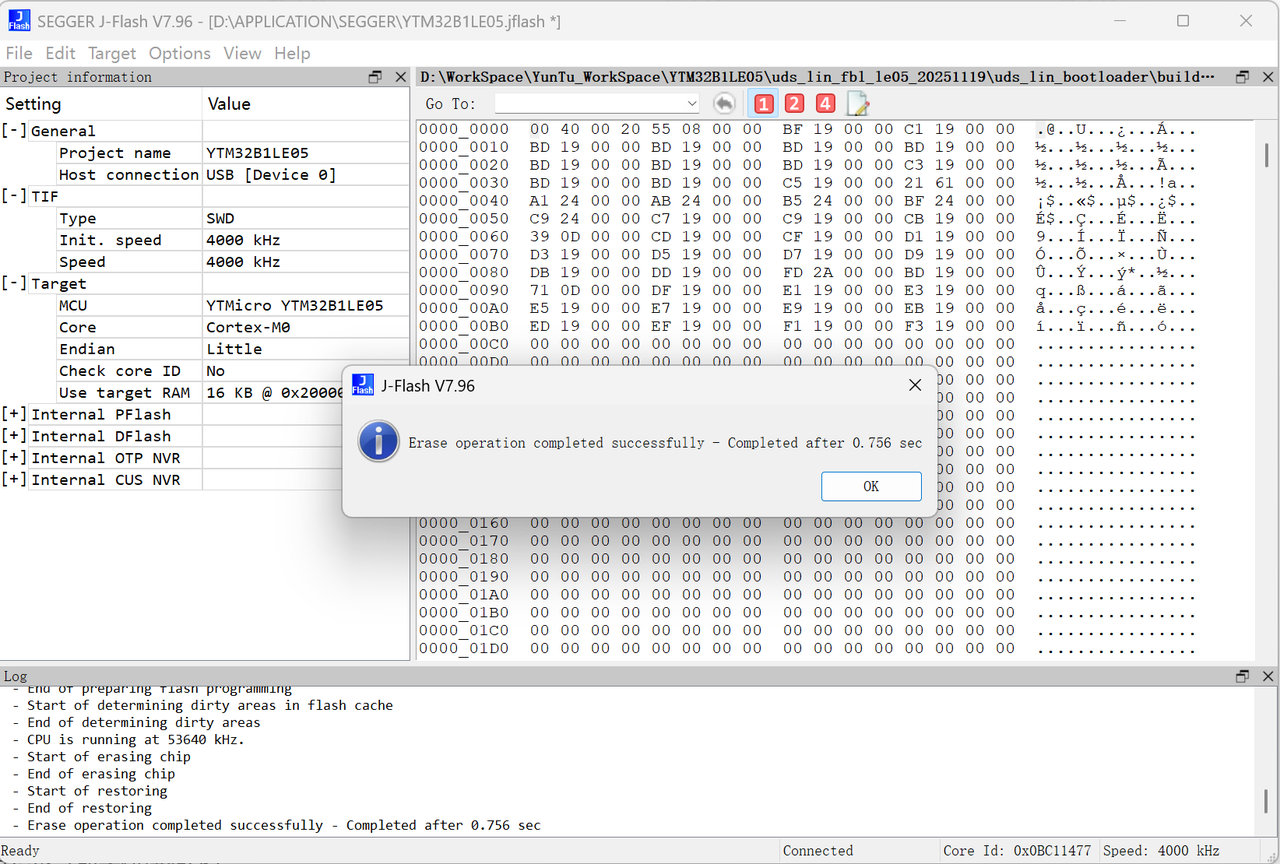The image size is (1280, 864).
Task: Undock the Log panel
Action: pos(1242,677)
